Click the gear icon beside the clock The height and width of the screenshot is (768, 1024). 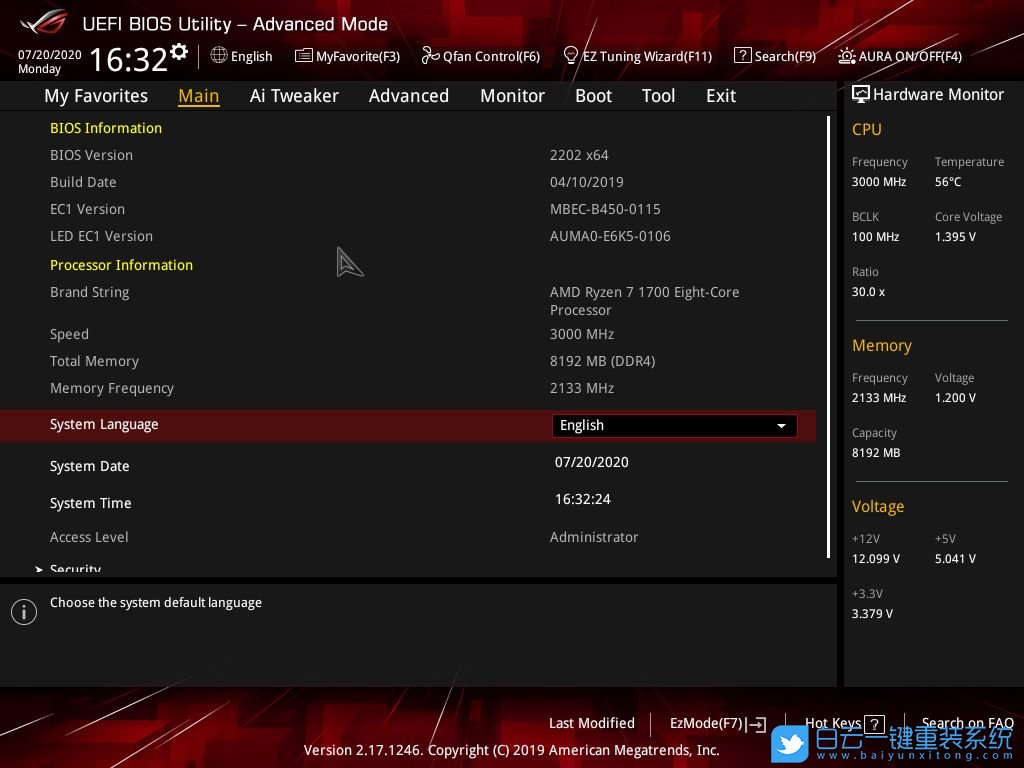click(x=179, y=51)
